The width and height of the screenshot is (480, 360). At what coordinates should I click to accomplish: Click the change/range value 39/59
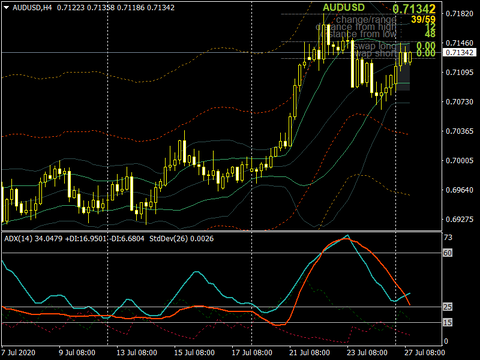(x=423, y=19)
